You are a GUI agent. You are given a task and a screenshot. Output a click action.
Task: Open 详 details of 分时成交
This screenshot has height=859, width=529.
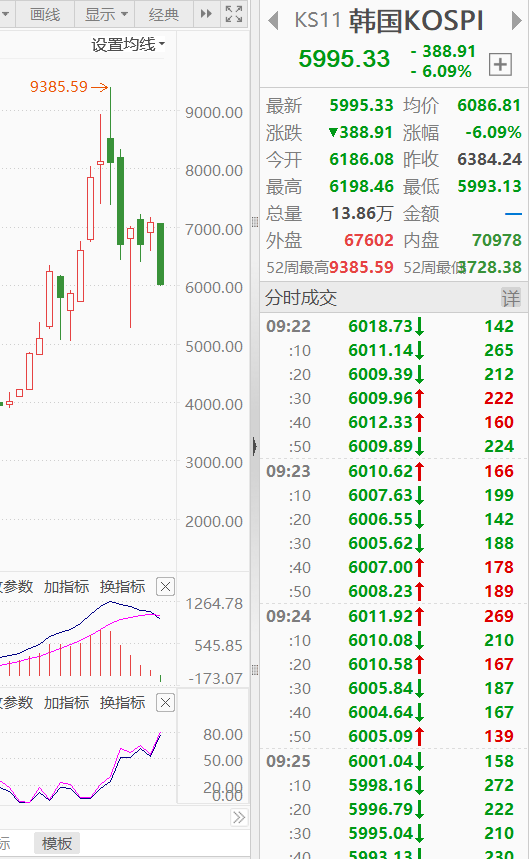pyautogui.click(x=510, y=298)
